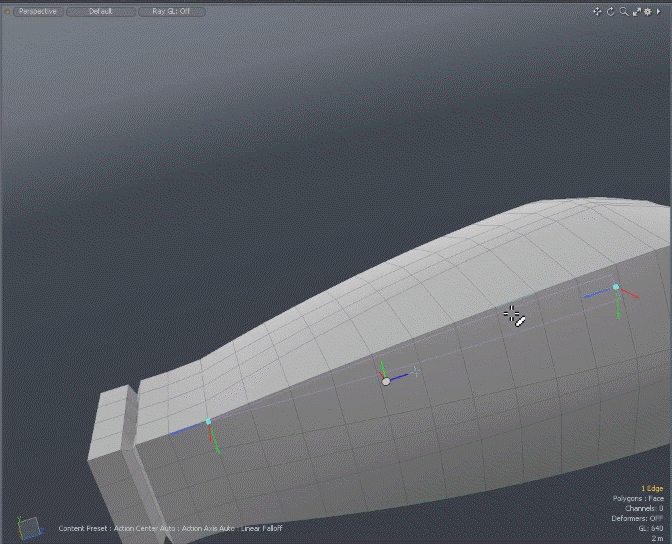Click the viewport zoom magnifier icon

pyautogui.click(x=624, y=12)
